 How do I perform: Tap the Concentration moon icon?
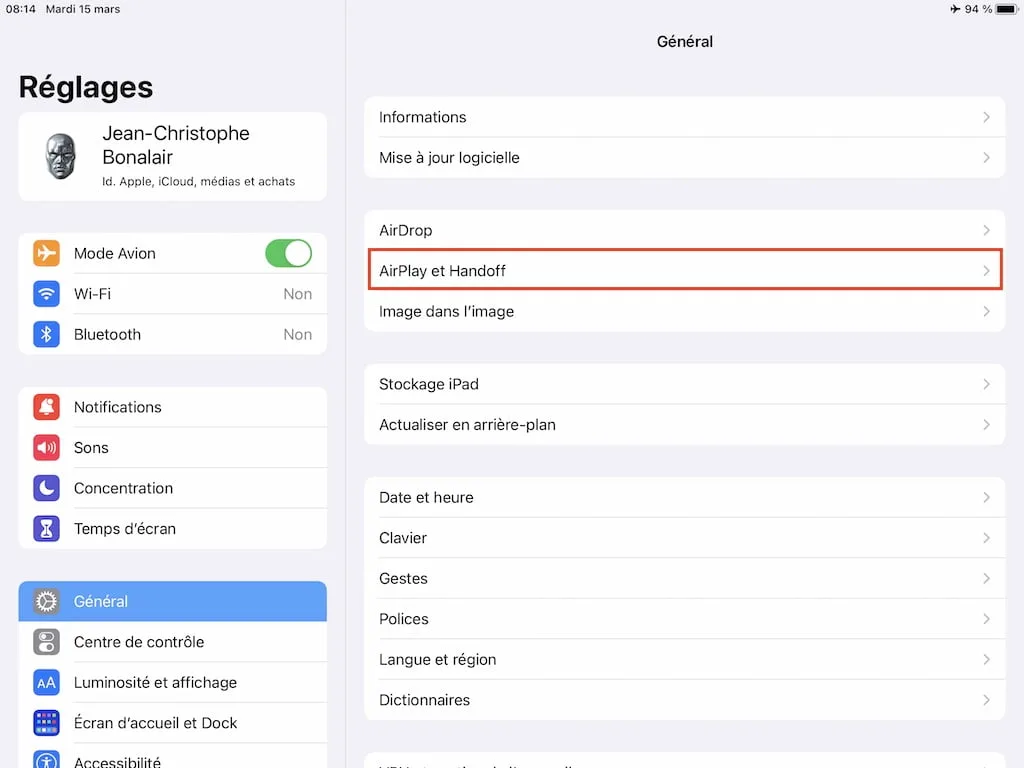pos(46,488)
